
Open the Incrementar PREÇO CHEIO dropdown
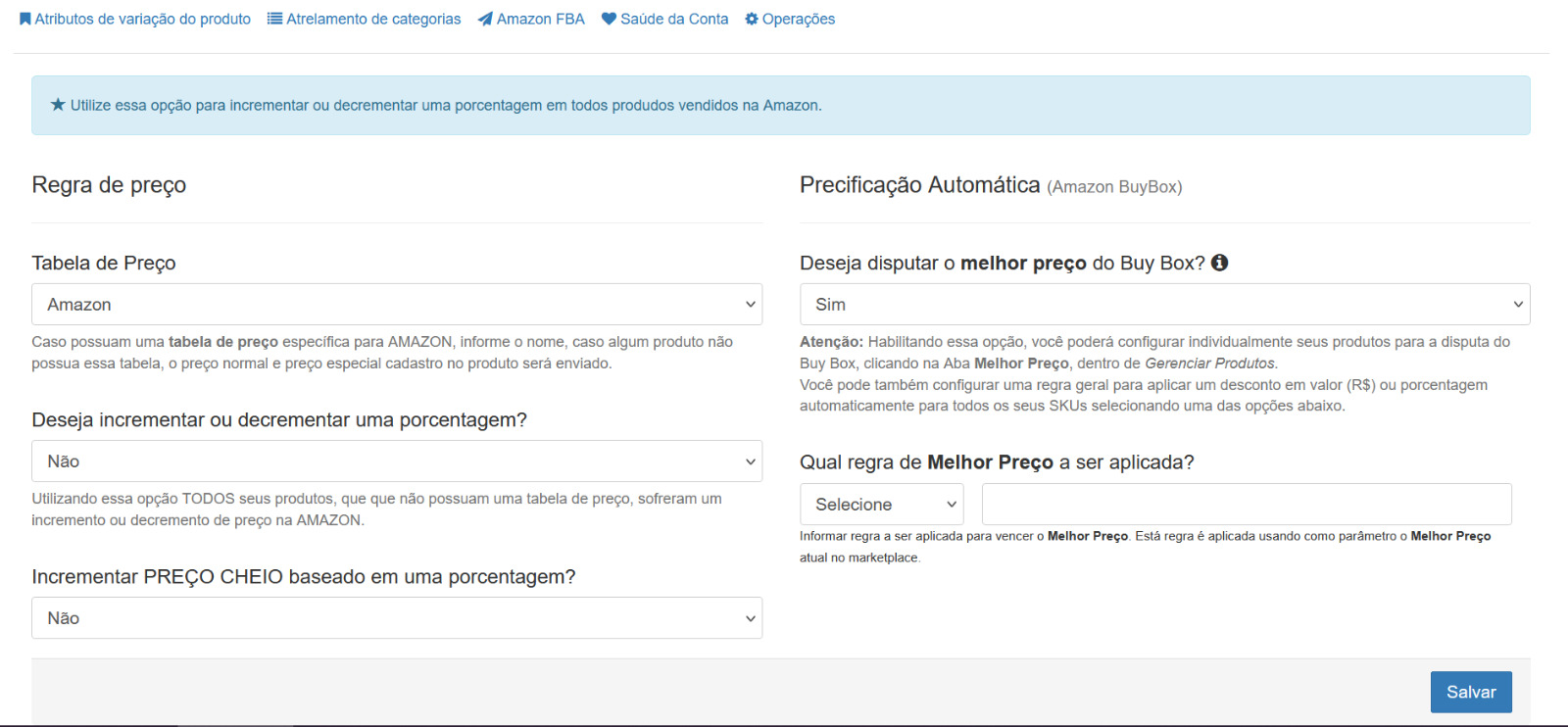397,618
